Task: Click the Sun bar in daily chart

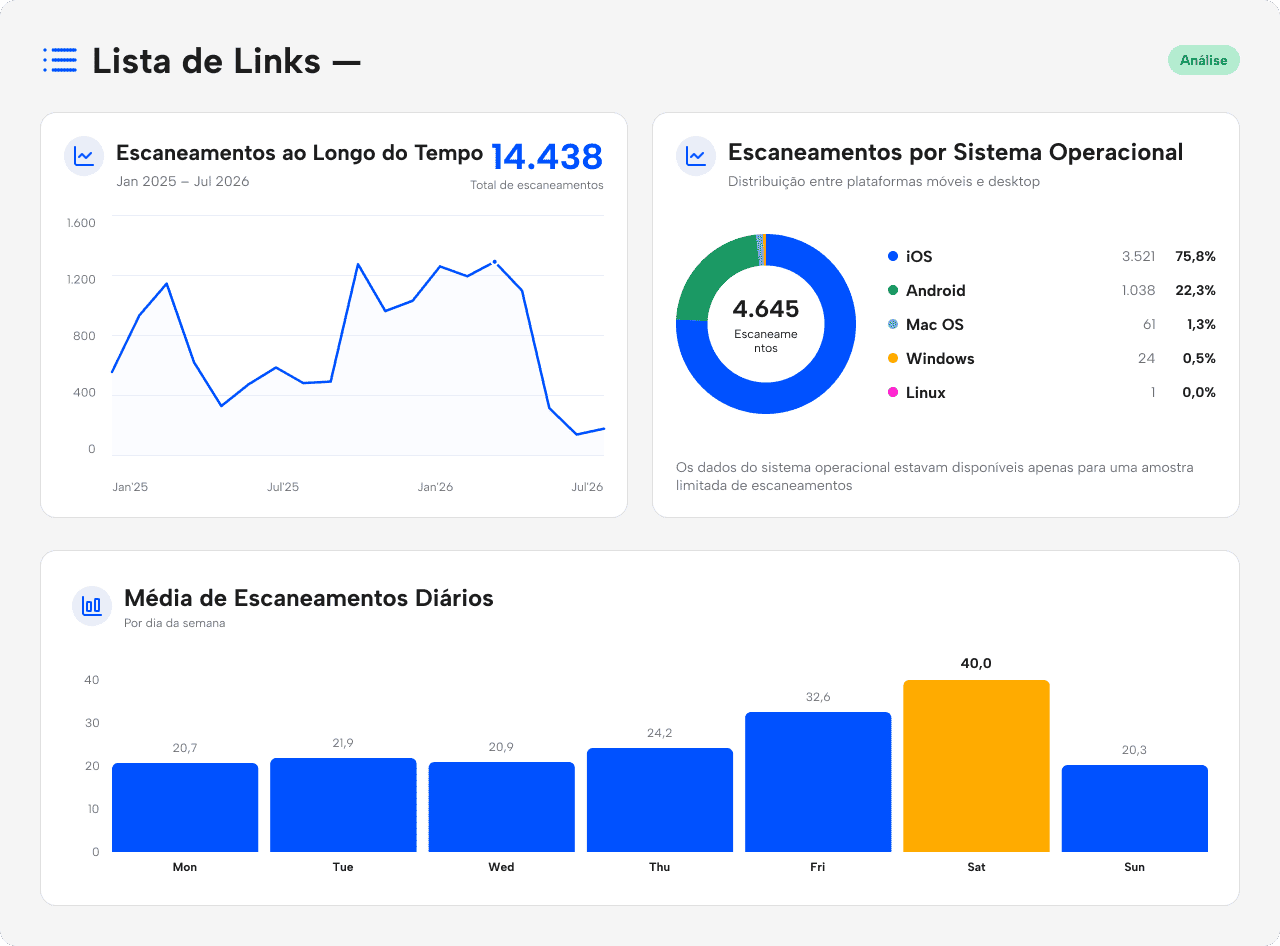Action: [1135, 809]
